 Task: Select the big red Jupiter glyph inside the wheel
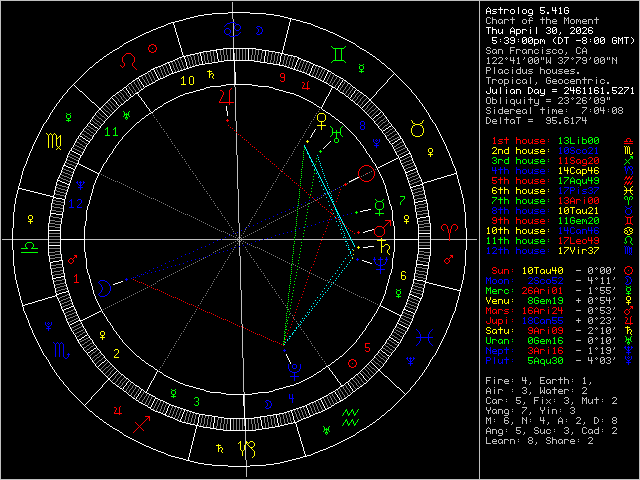226,97
